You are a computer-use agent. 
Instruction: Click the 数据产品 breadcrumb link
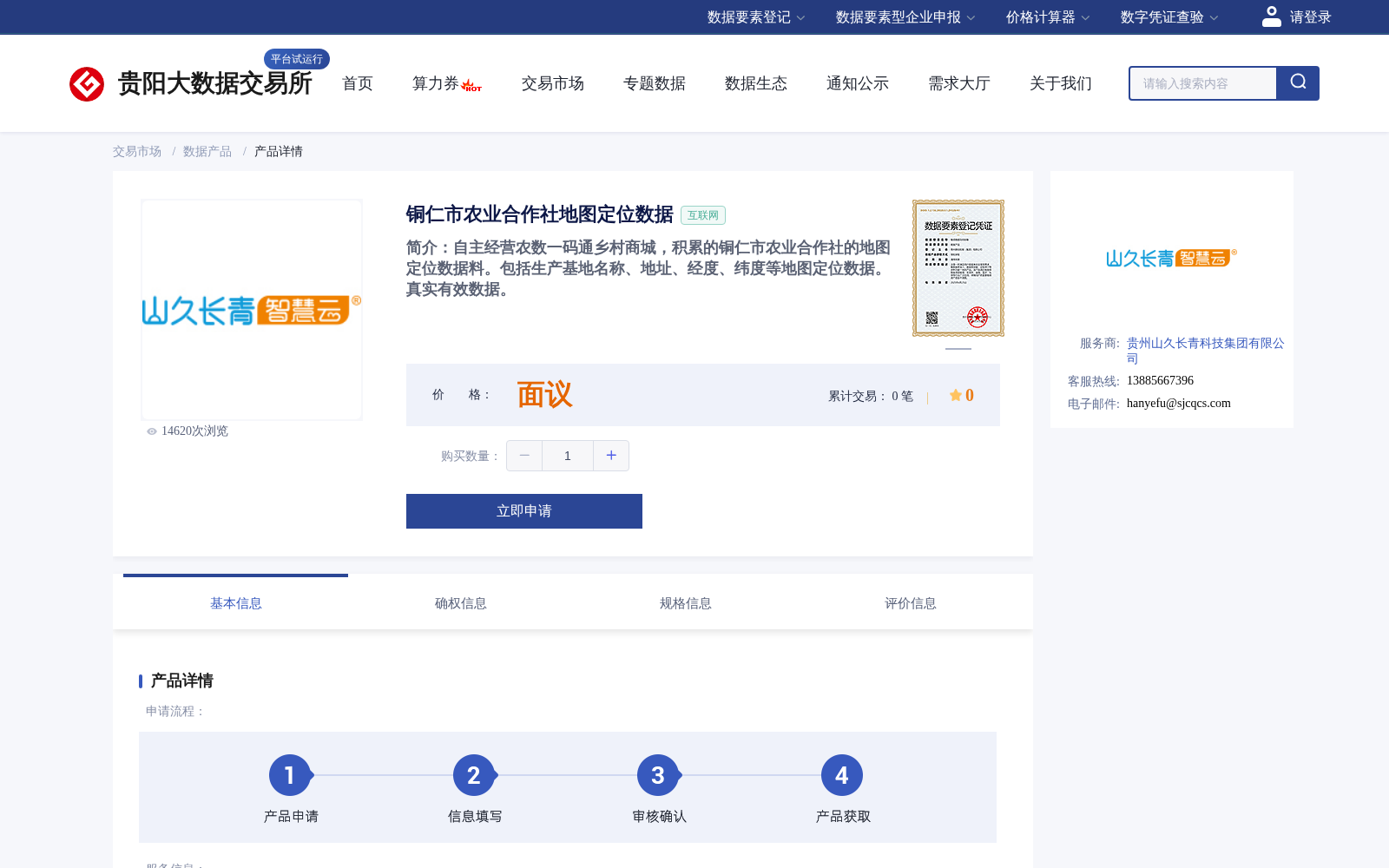[x=207, y=151]
